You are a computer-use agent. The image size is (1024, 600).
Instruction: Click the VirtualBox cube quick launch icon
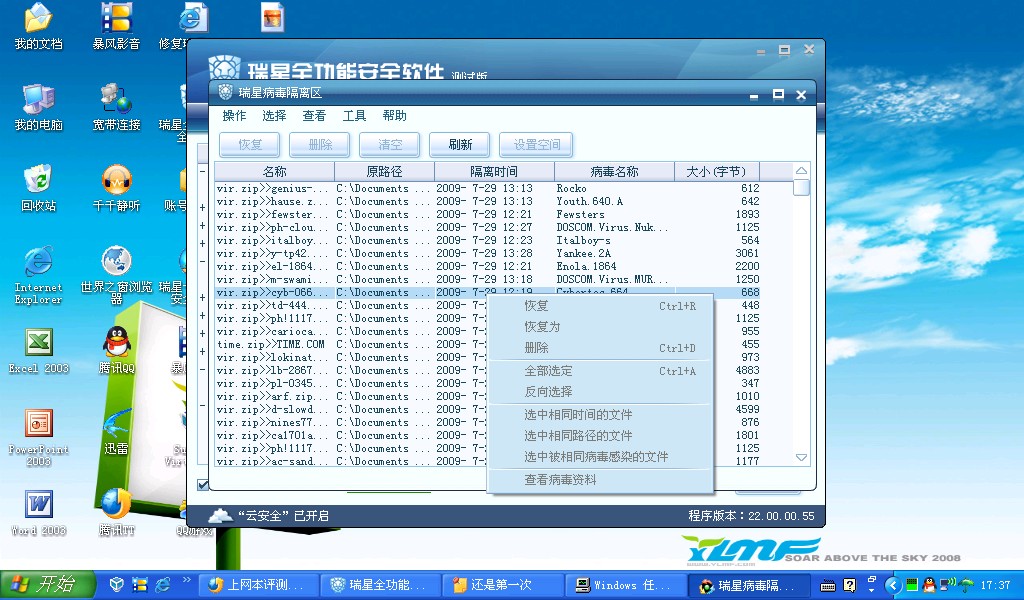tap(117, 584)
